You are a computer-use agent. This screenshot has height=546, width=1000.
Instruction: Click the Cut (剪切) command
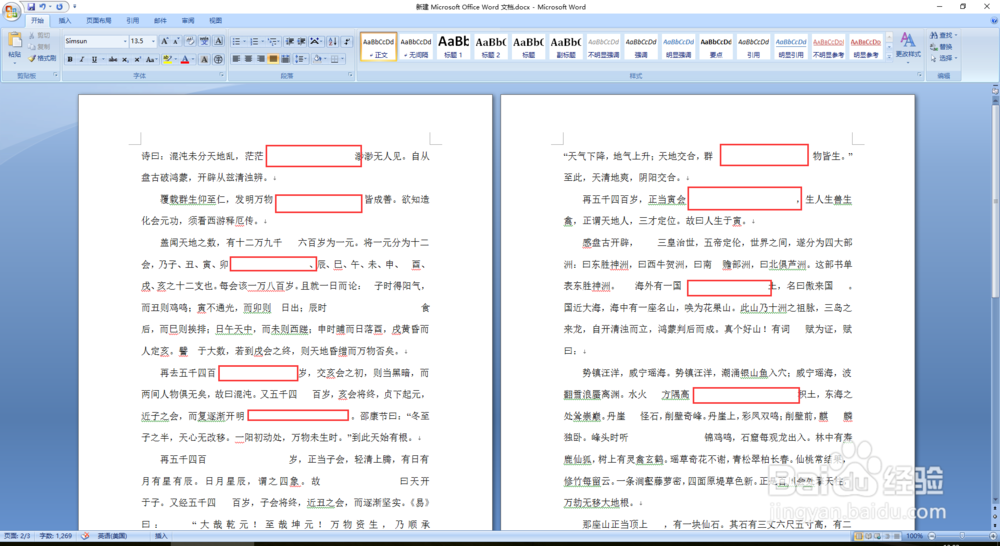click(x=40, y=36)
